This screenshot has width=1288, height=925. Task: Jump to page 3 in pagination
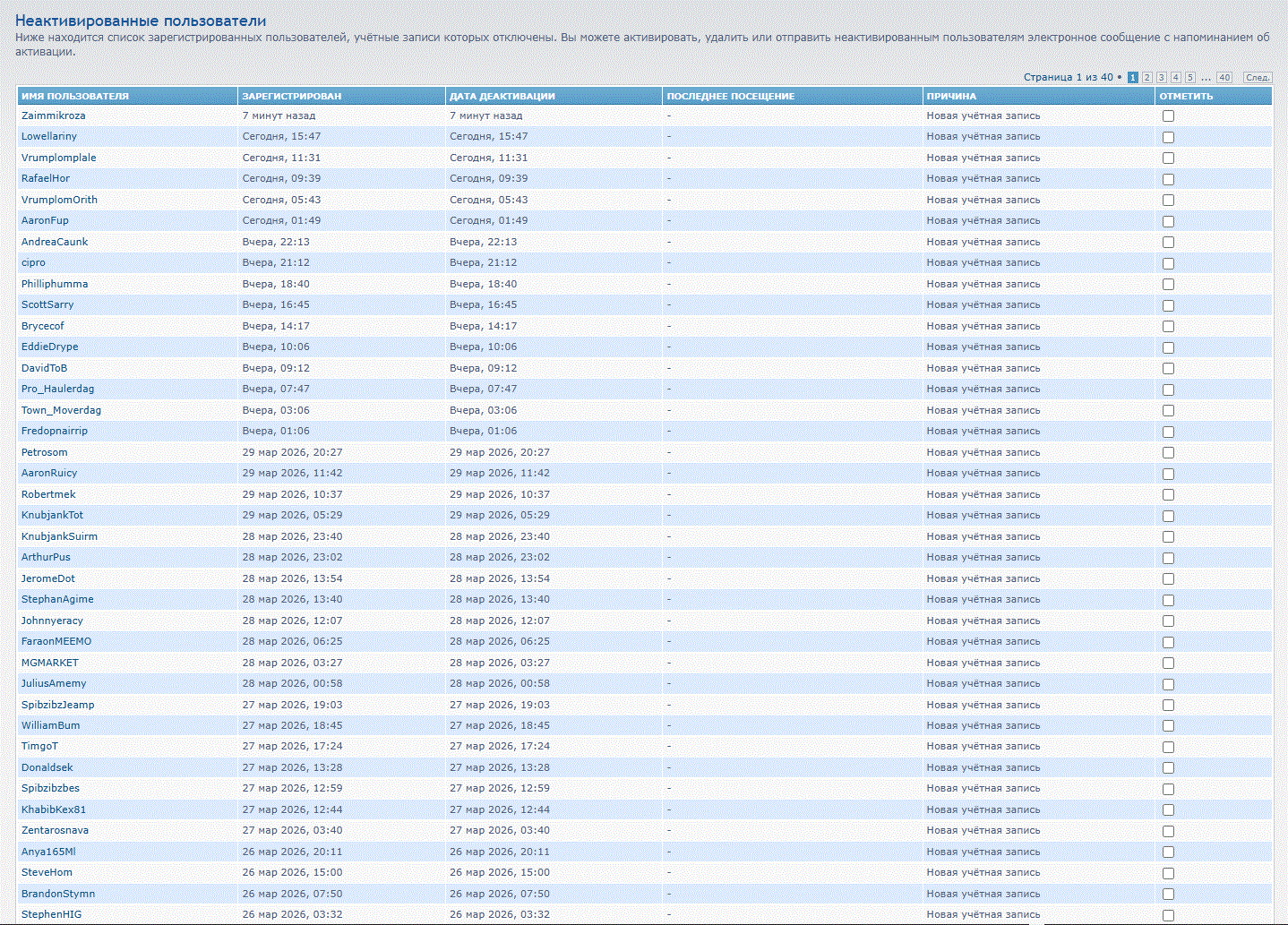tap(1161, 78)
